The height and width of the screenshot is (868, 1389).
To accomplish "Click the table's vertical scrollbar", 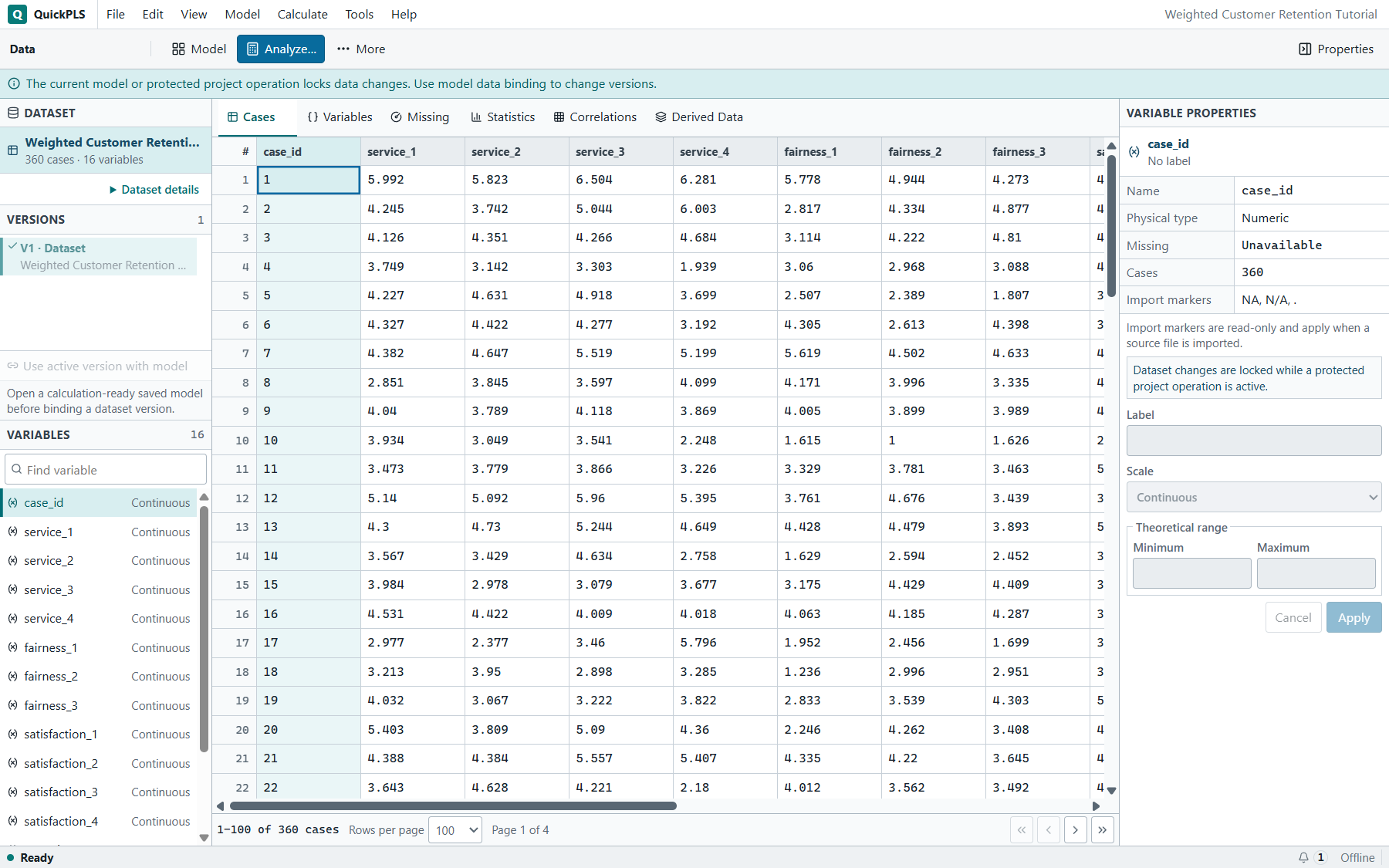I will [1111, 225].
